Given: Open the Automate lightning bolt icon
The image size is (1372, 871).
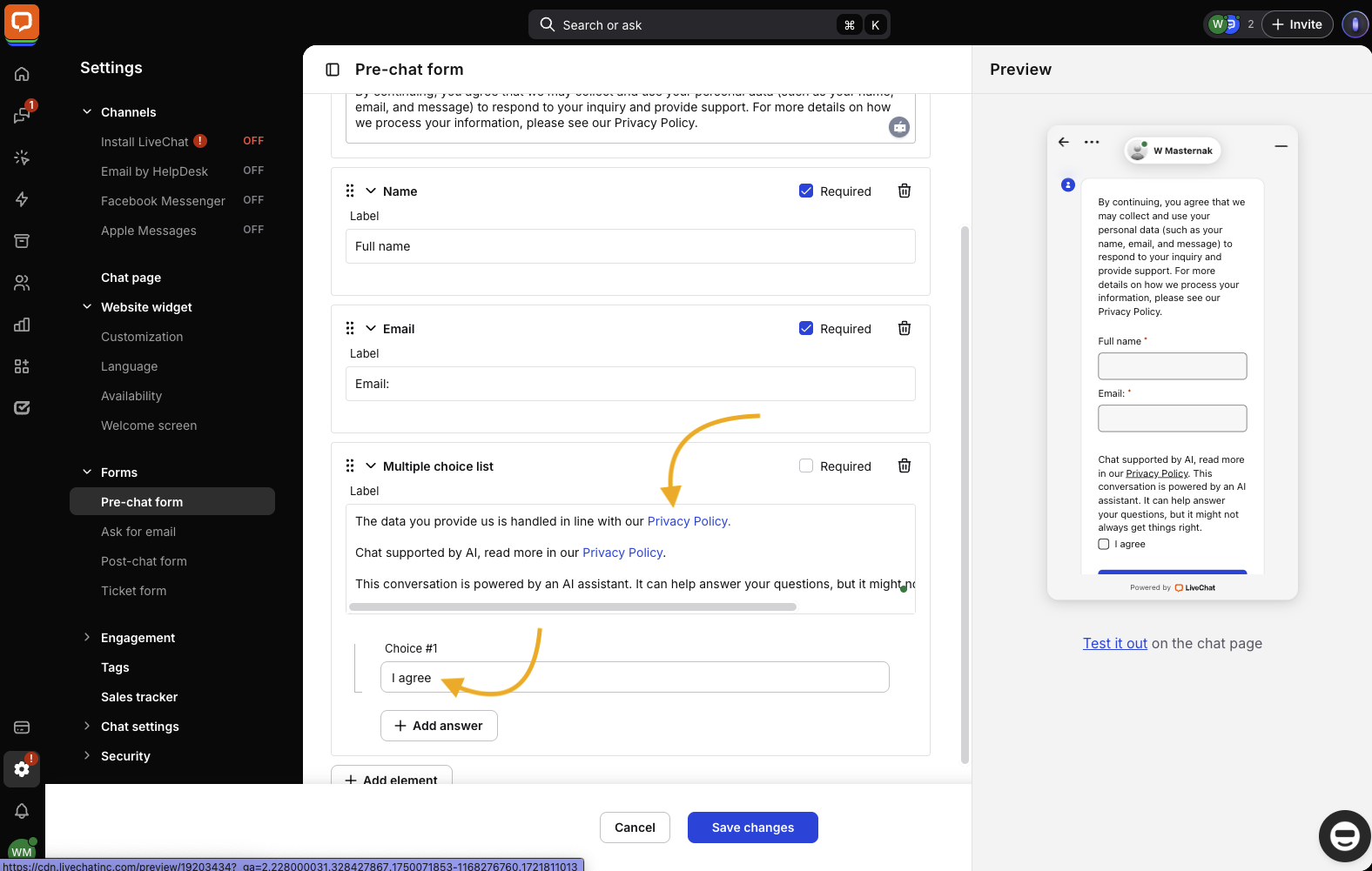Looking at the screenshot, I should coord(22,199).
